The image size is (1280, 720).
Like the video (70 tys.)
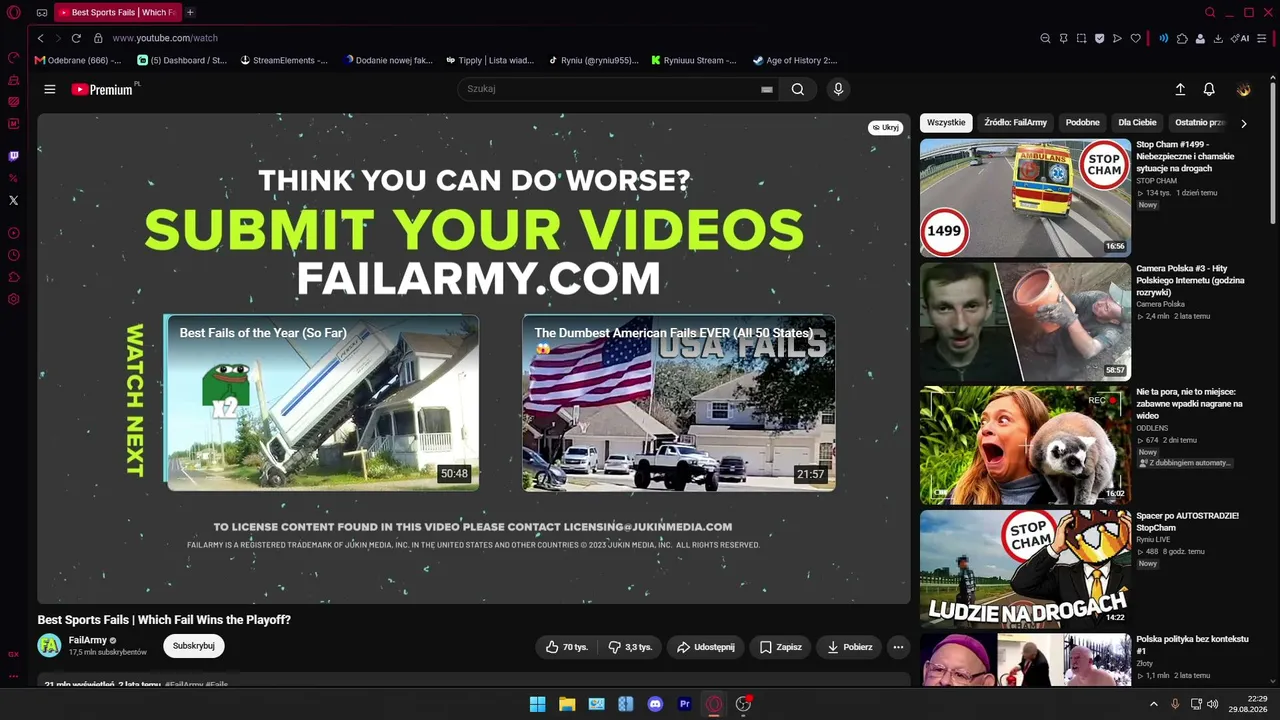point(567,647)
